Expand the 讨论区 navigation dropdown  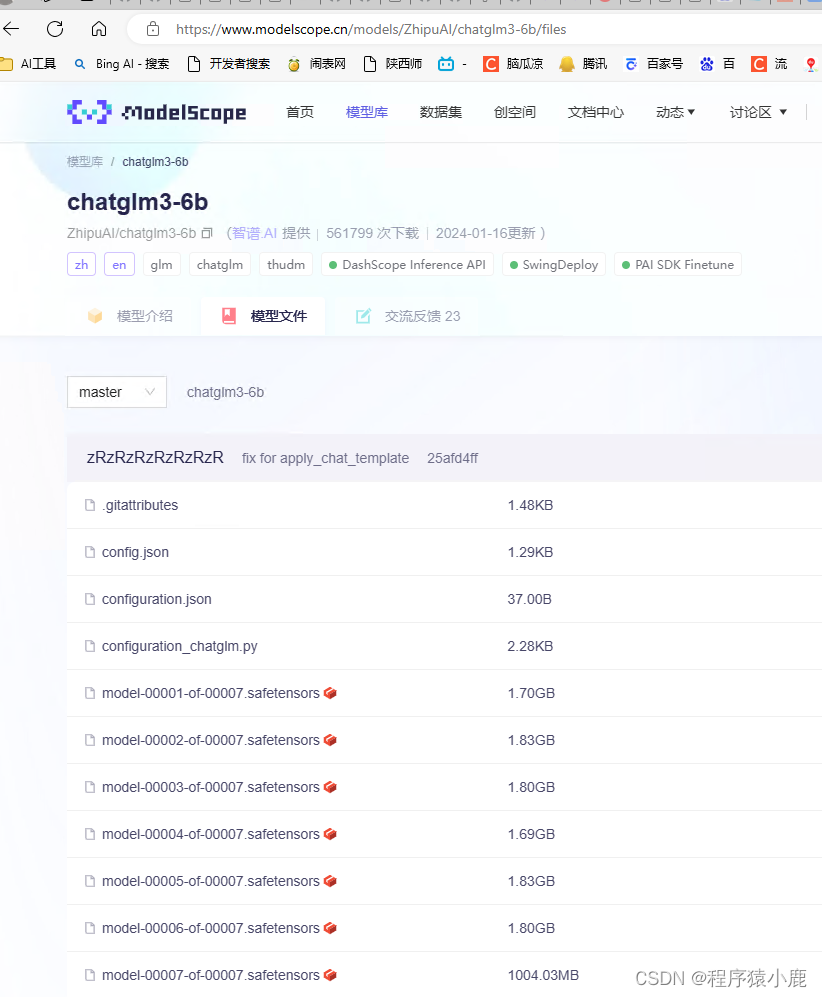tap(758, 113)
